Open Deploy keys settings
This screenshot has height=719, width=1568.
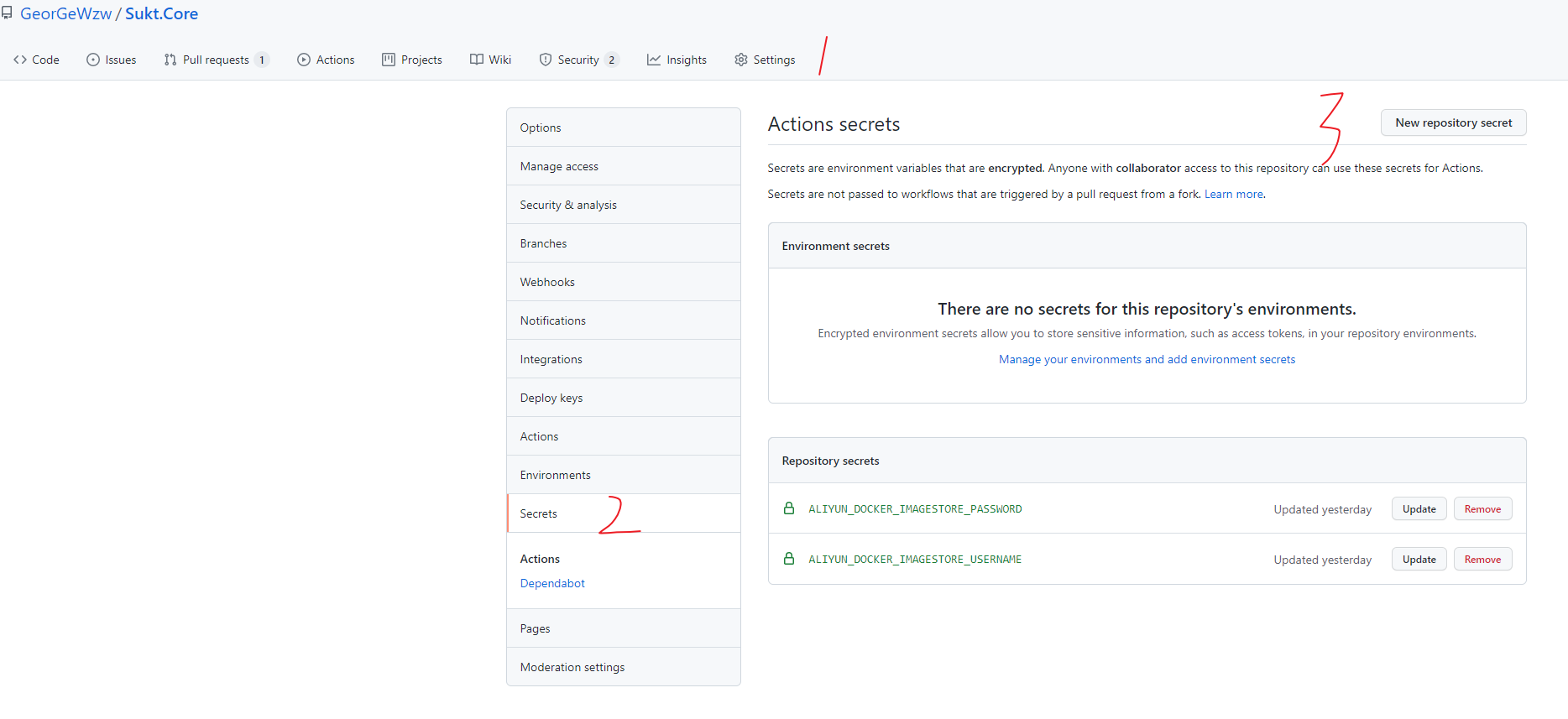pyautogui.click(x=624, y=398)
